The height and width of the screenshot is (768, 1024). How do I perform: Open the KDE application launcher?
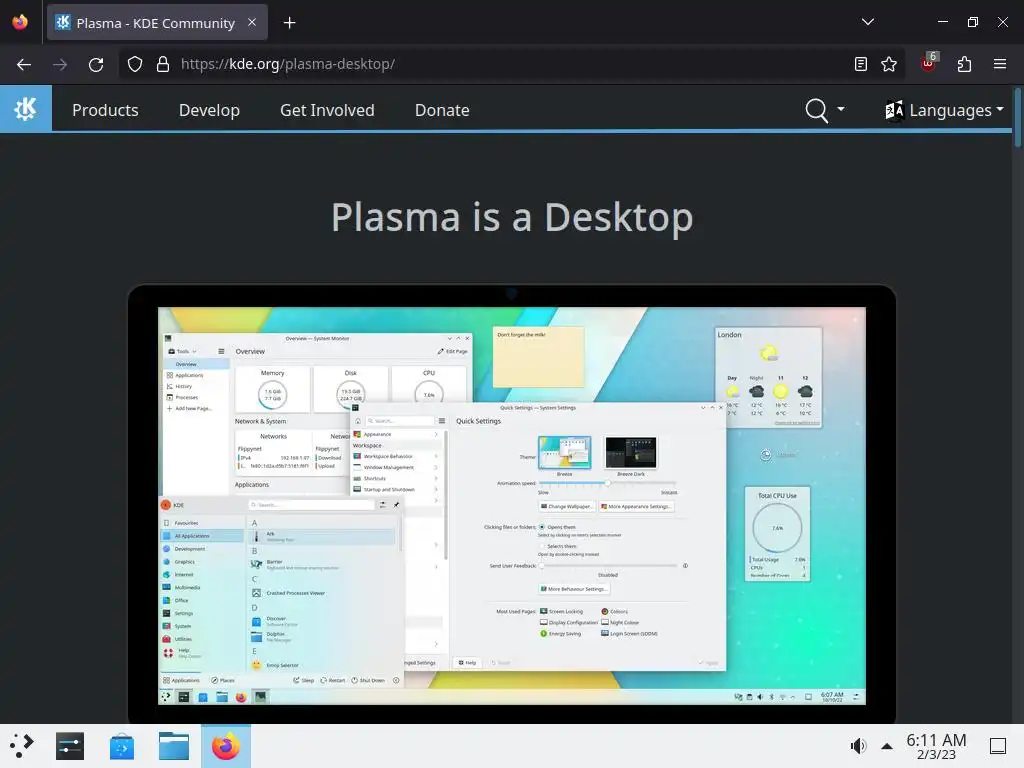22,746
